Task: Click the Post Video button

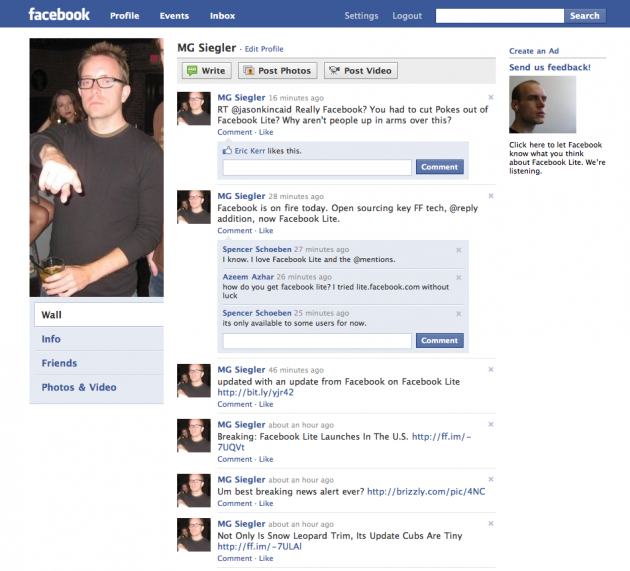Action: pyautogui.click(x=361, y=71)
